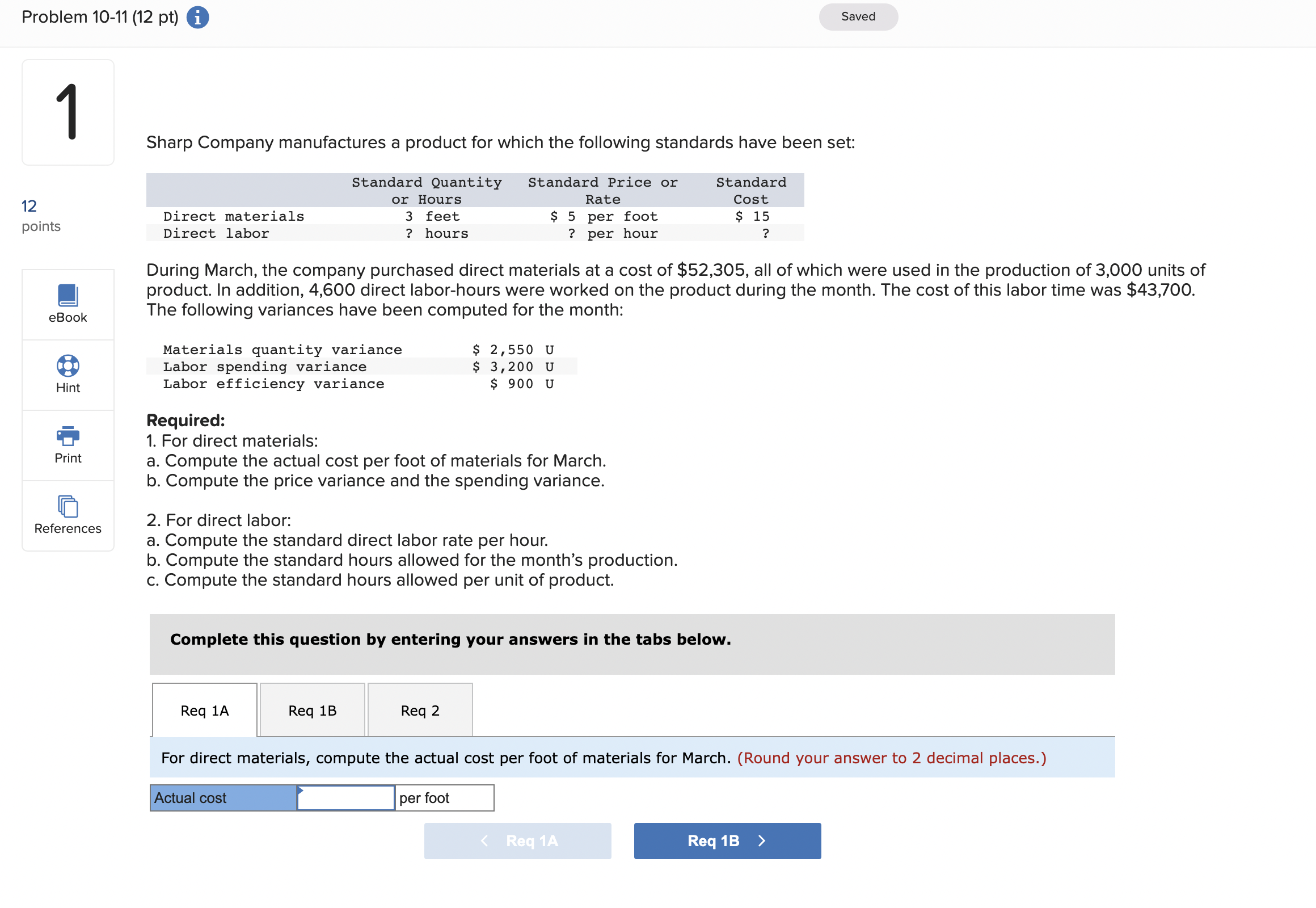Click the problem number 1 box
The height and width of the screenshot is (908, 1316).
click(68, 111)
